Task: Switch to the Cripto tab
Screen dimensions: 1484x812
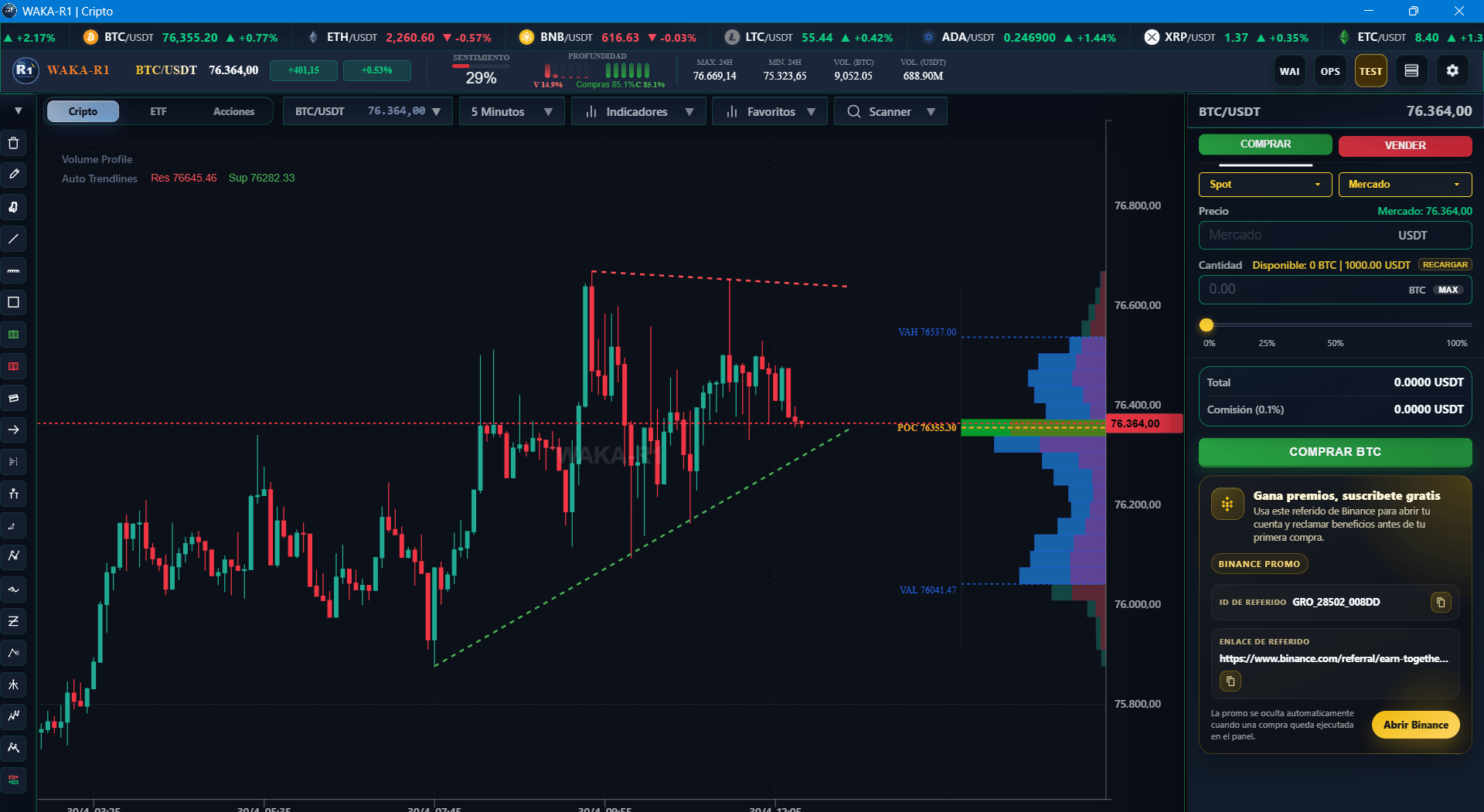Action: (83, 111)
